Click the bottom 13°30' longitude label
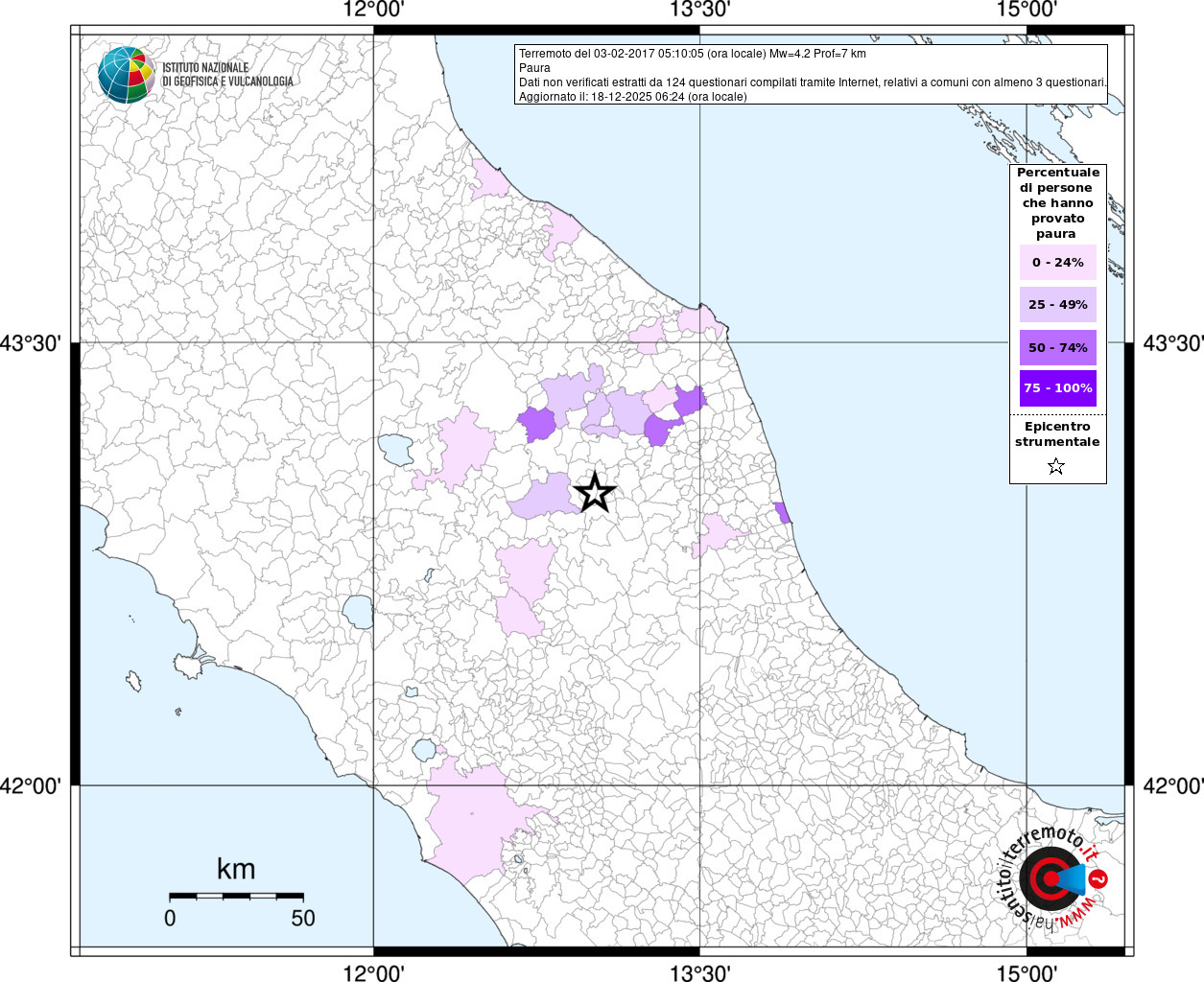The height and width of the screenshot is (982, 1204). point(699,972)
